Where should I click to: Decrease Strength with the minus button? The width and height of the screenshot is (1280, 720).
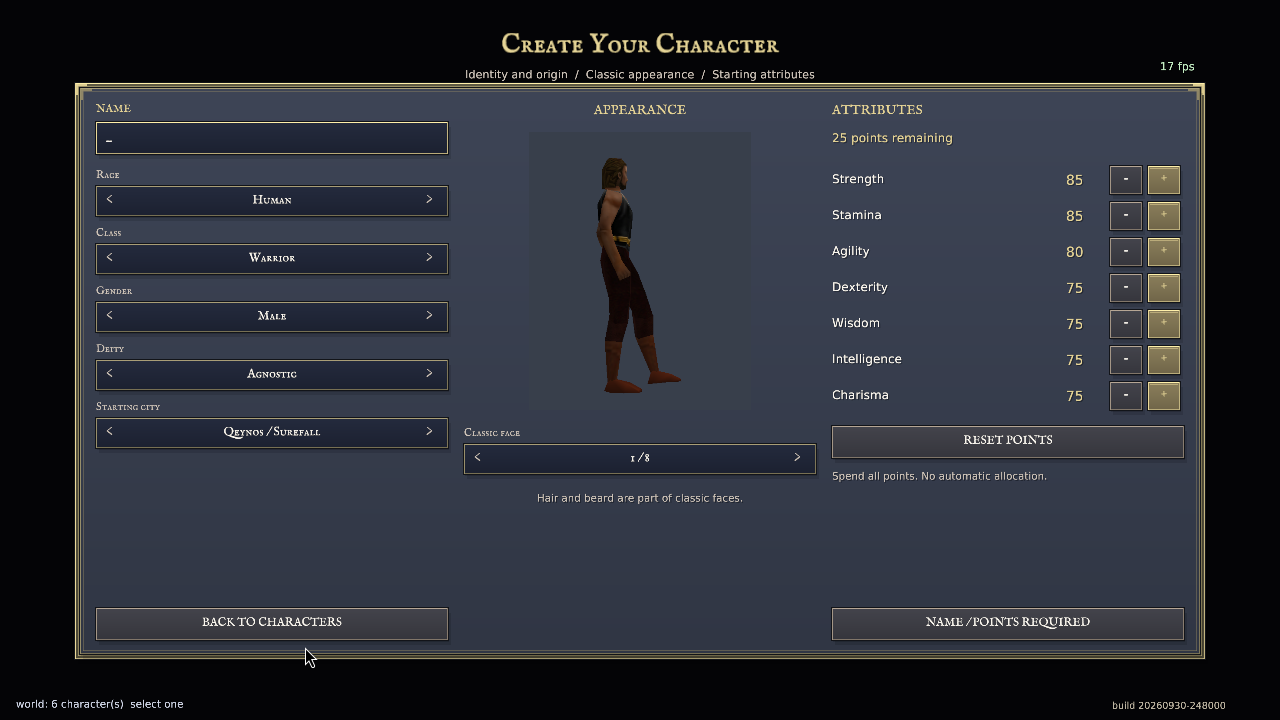[x=1126, y=180]
